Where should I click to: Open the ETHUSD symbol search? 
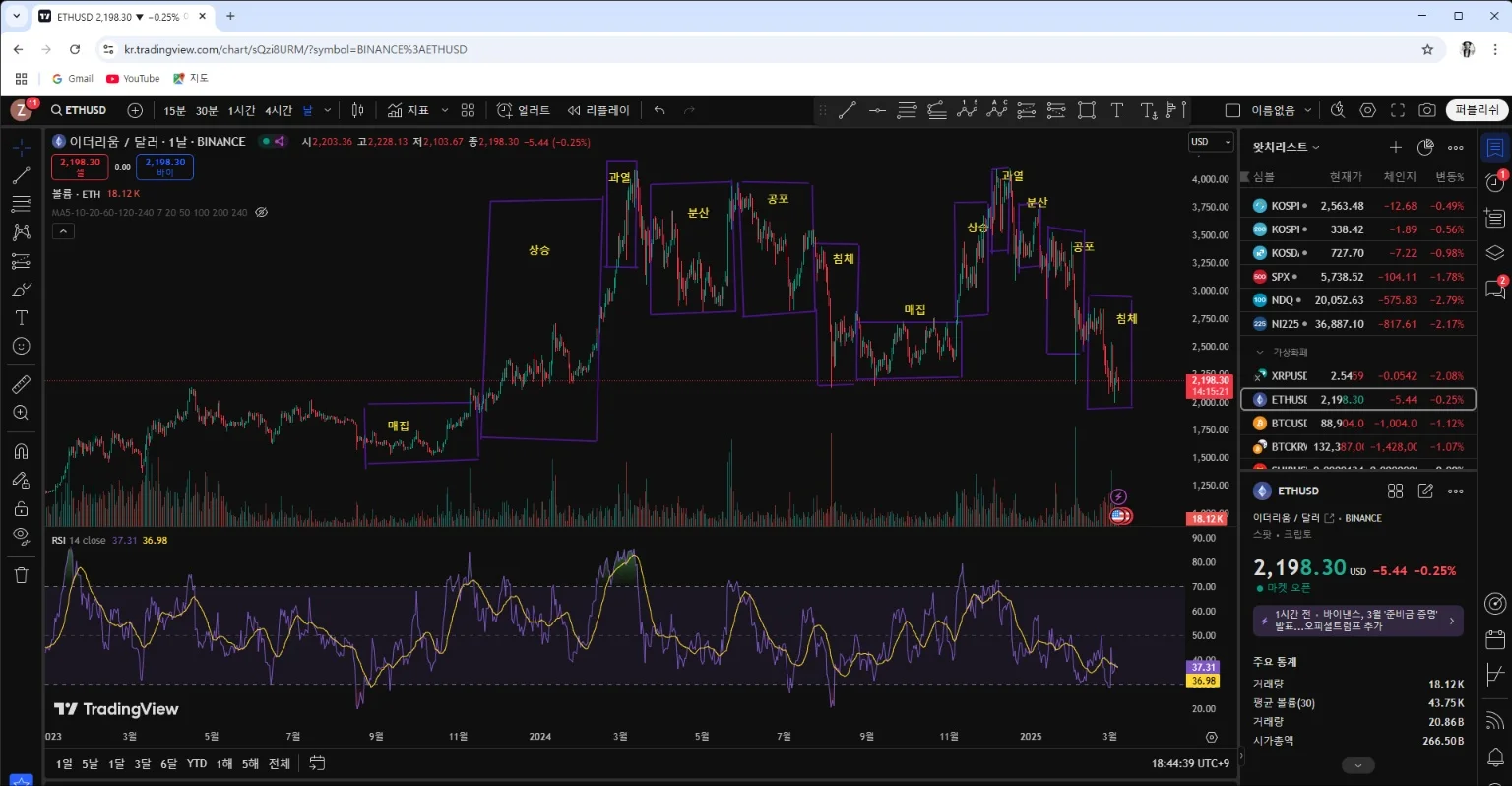(79, 110)
